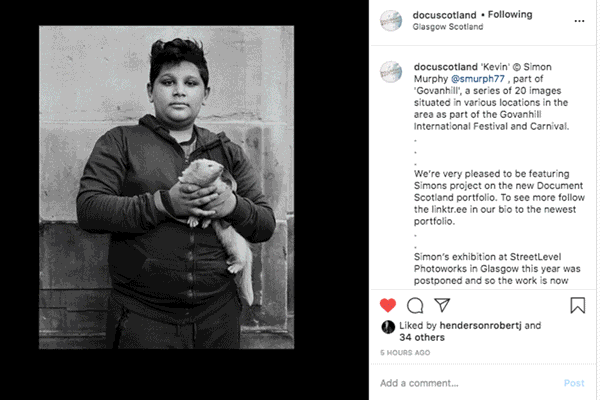The width and height of the screenshot is (600, 400).
Task: Click the liker's small profile avatar
Action: 388,327
